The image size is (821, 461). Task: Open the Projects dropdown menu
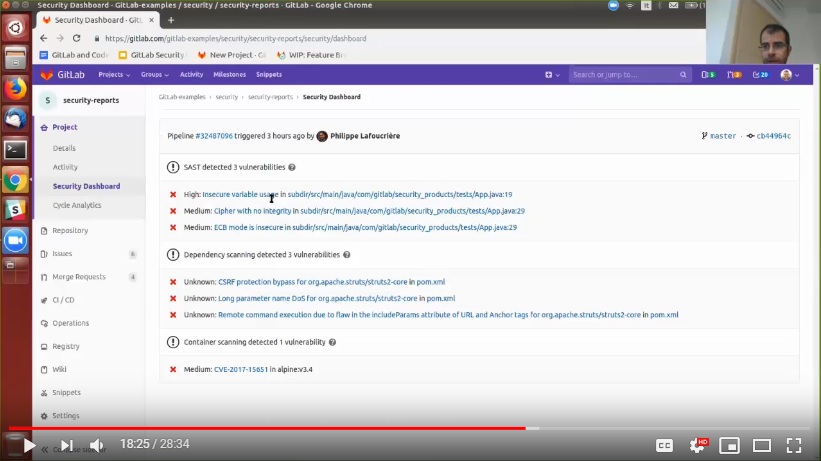click(x=114, y=75)
